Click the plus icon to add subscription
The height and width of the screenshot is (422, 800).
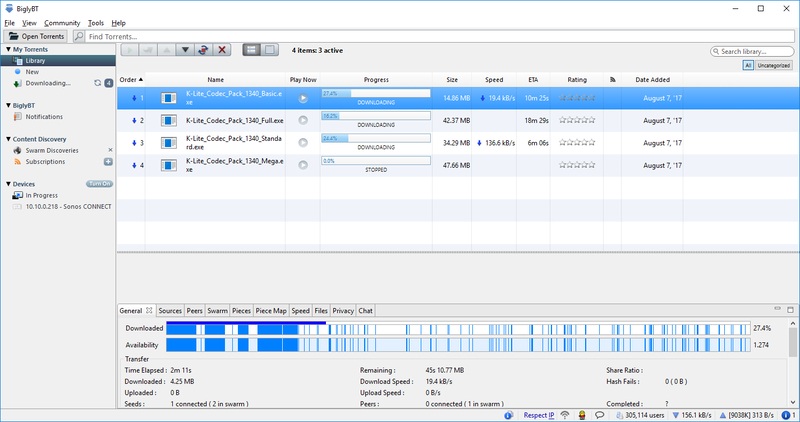[x=108, y=161]
